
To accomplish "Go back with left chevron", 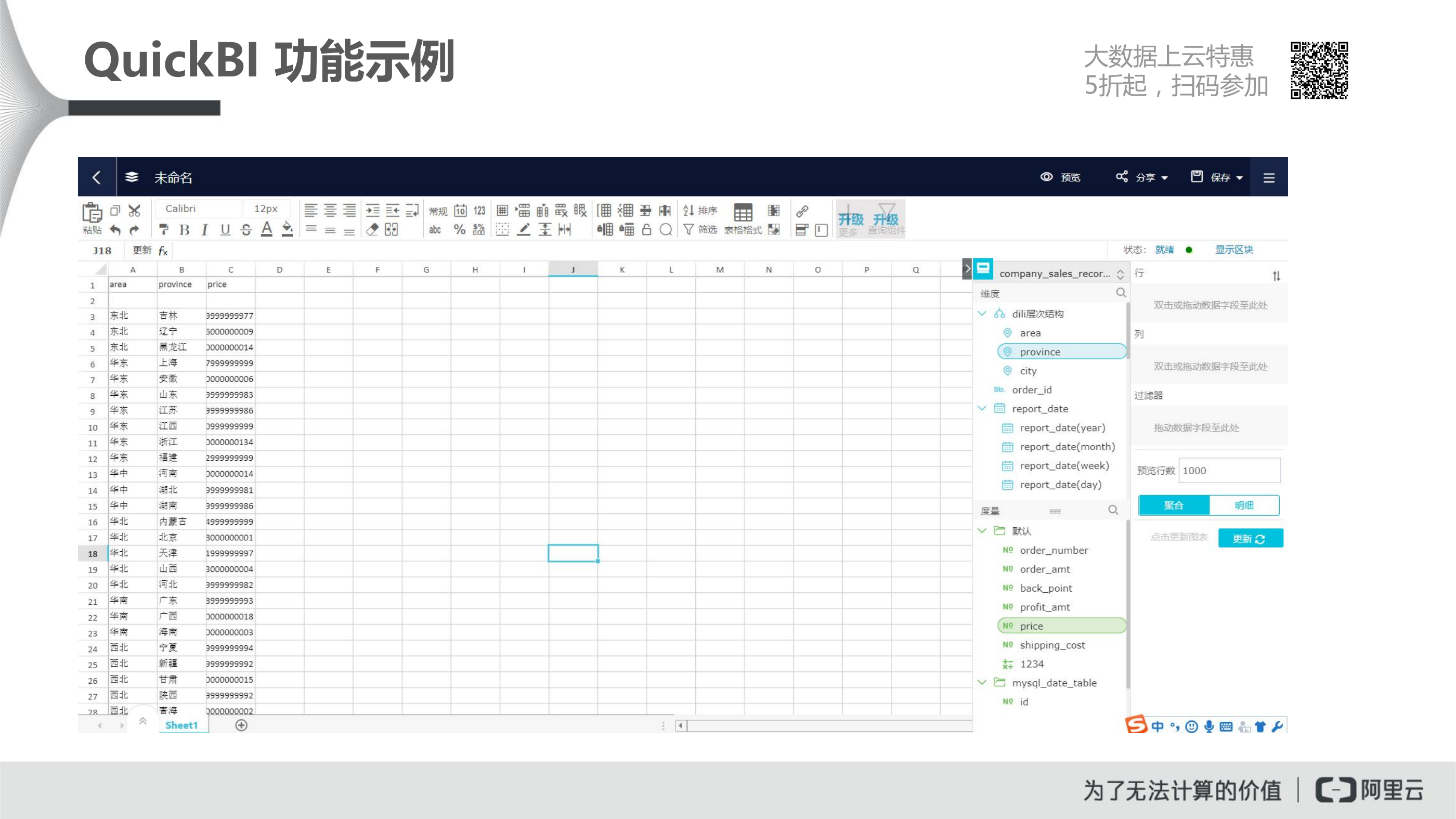I will click(x=97, y=177).
